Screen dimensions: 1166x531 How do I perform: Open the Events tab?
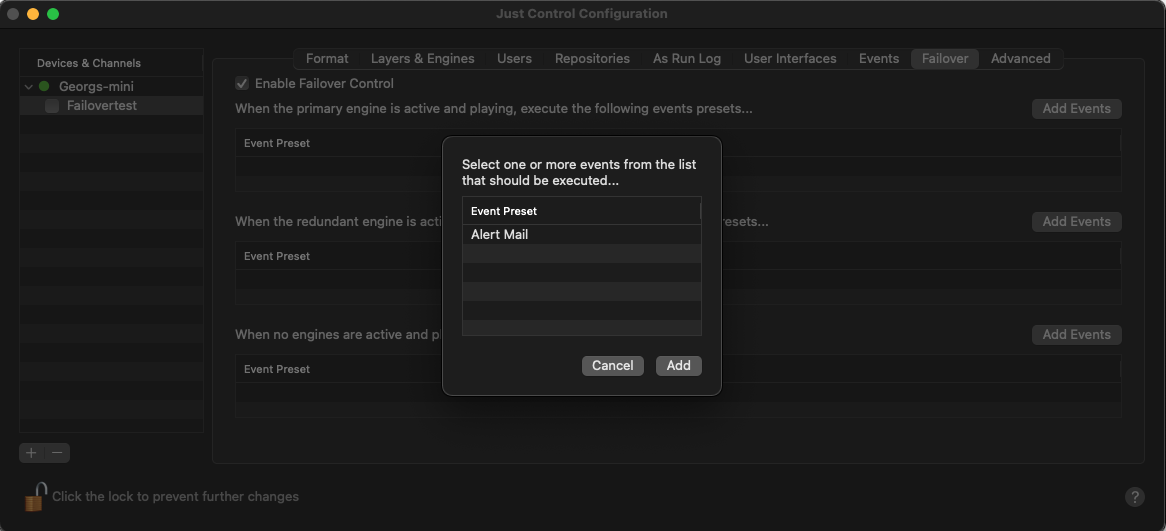click(x=879, y=59)
